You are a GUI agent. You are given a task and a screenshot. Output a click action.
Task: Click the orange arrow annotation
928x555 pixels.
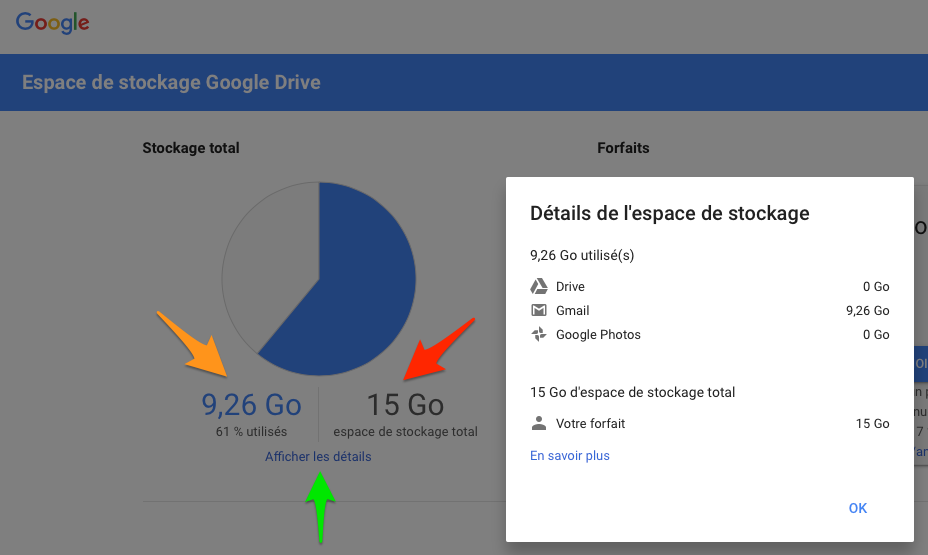[x=194, y=345]
